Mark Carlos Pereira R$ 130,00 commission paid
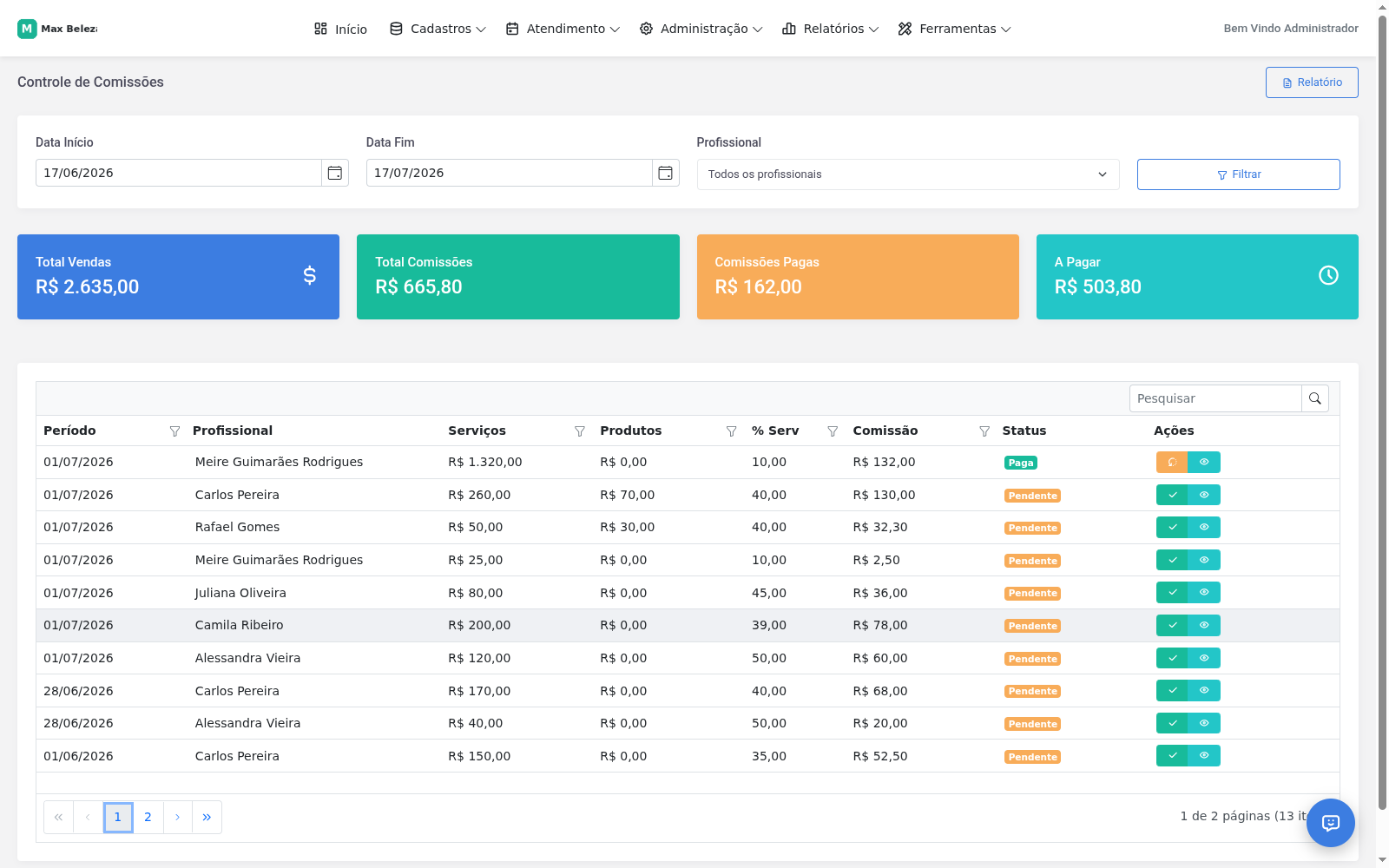This screenshot has height=868, width=1389. point(1172,495)
